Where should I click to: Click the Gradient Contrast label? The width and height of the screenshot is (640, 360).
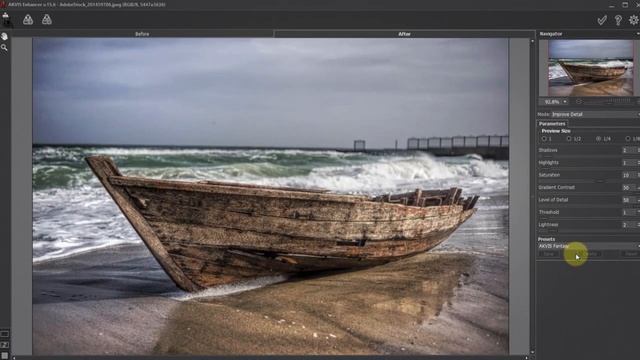point(556,187)
